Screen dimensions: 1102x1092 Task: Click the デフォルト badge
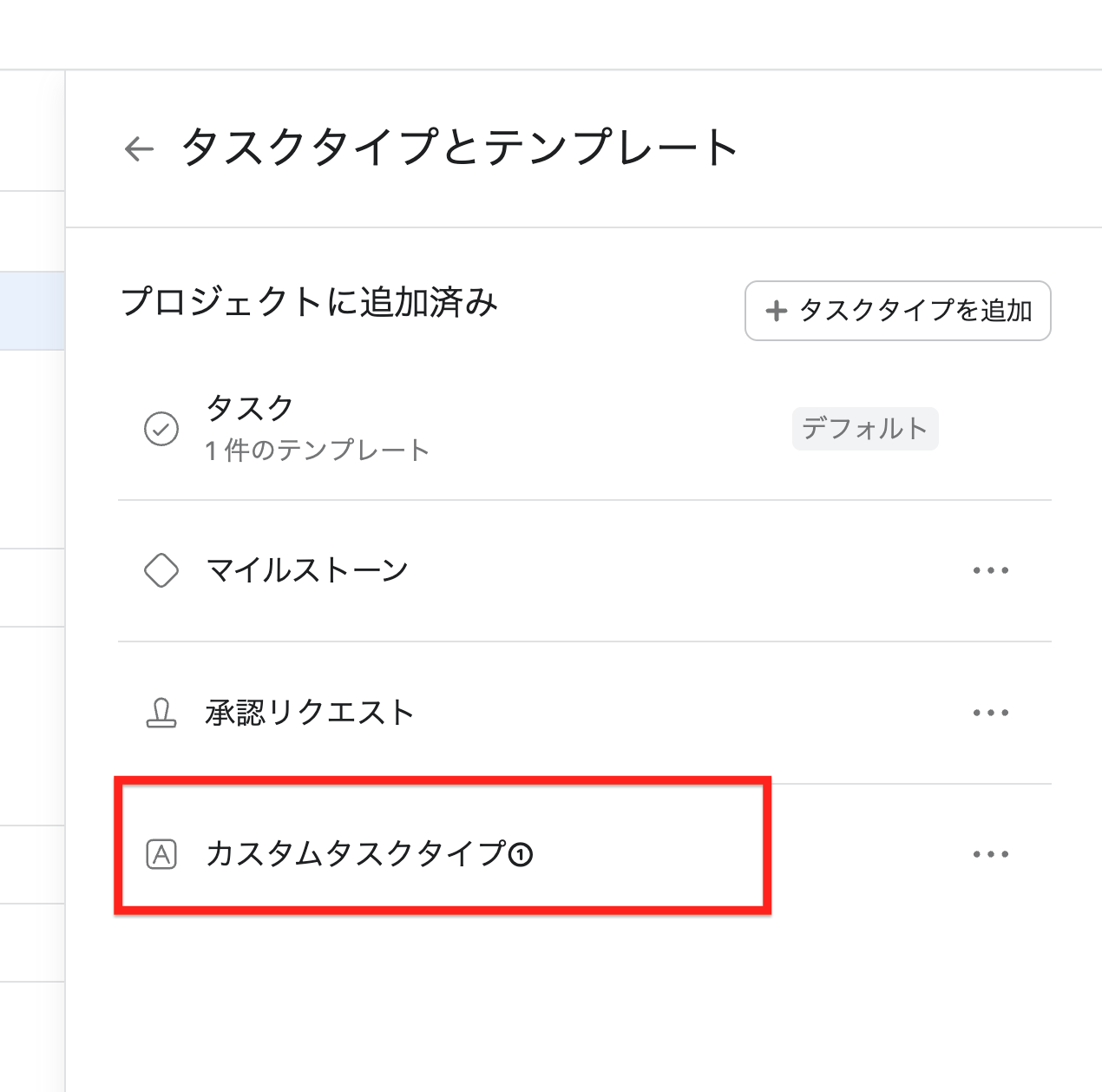tap(864, 429)
